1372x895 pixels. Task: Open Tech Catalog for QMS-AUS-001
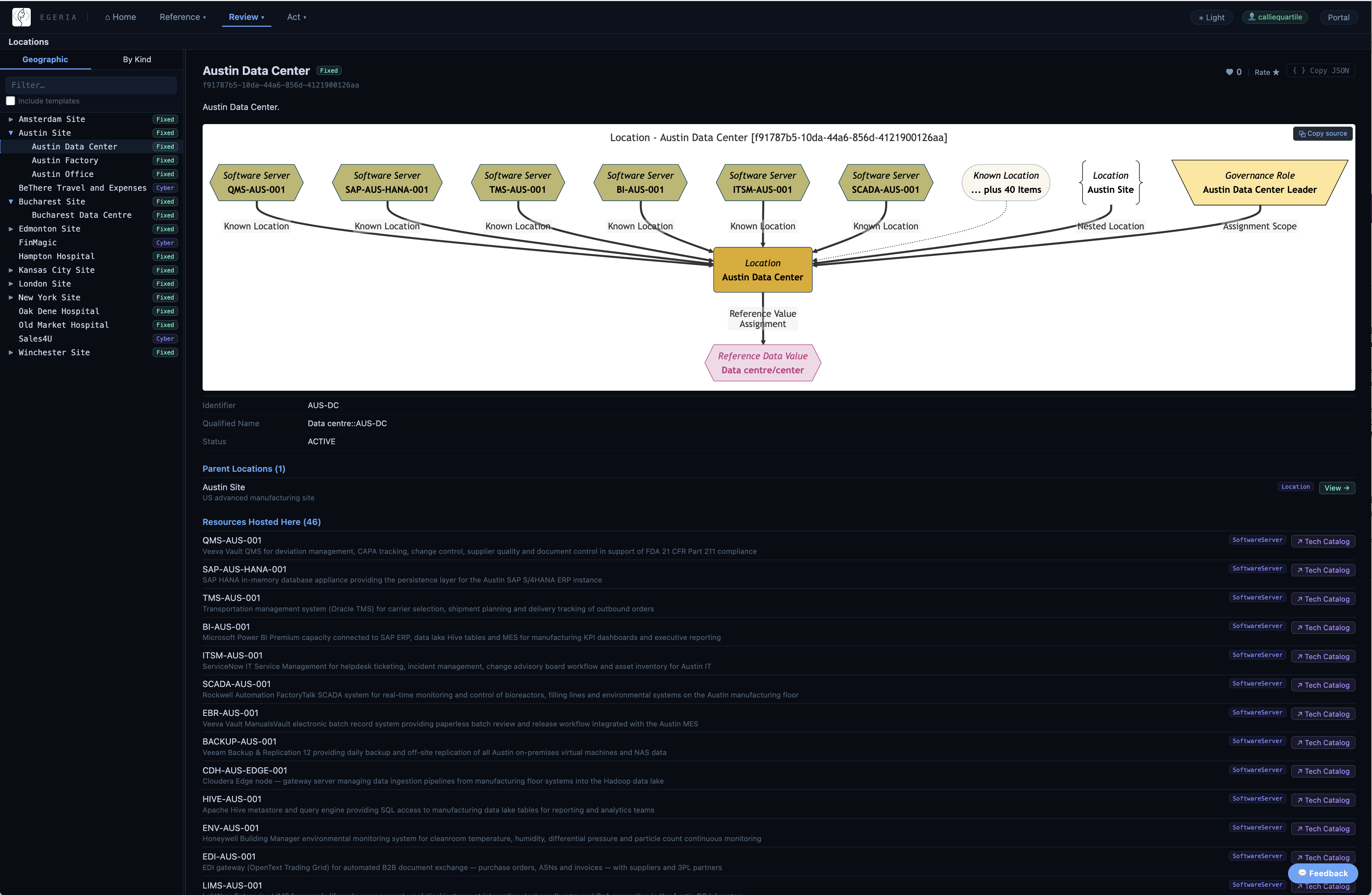1323,541
